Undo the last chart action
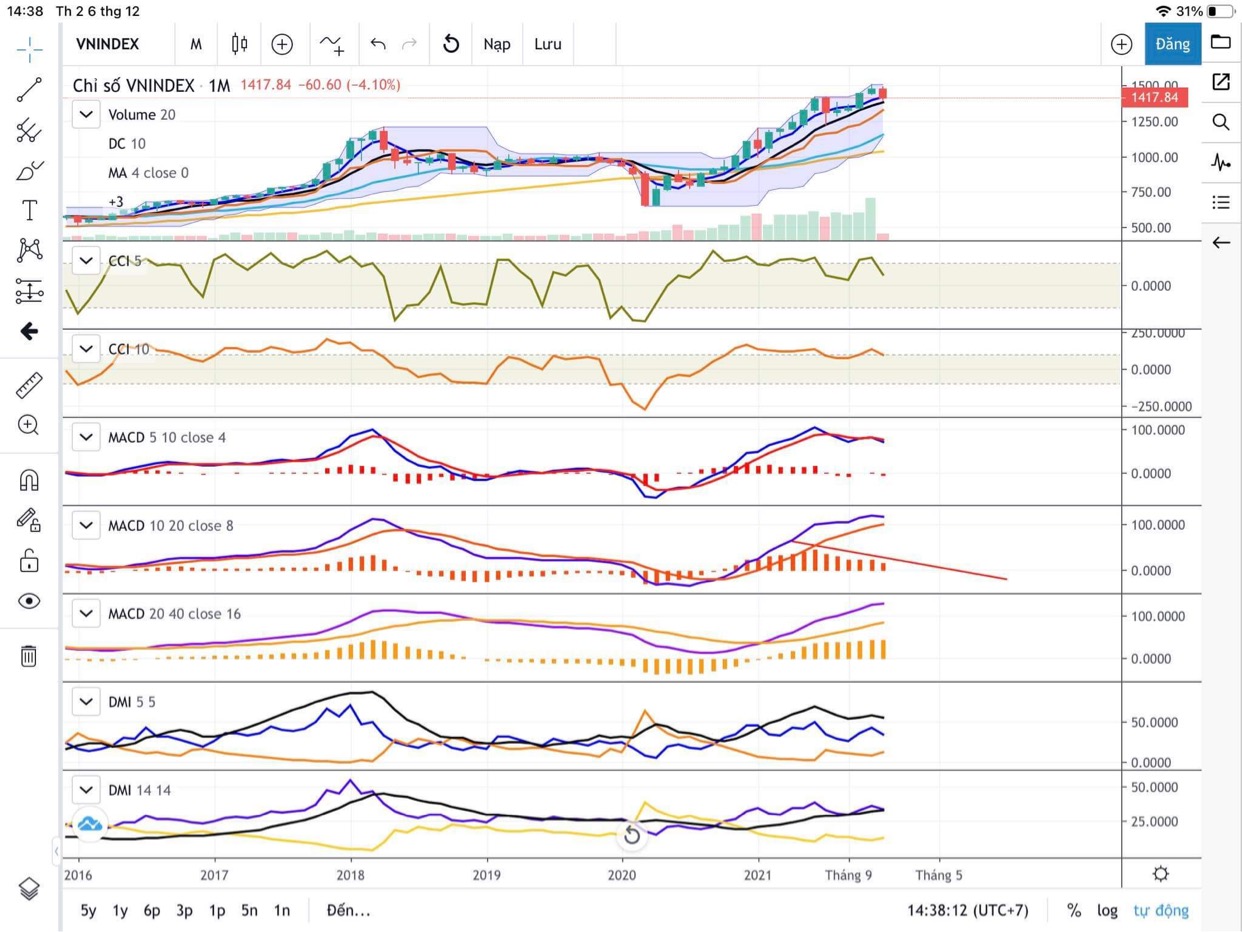 [377, 44]
